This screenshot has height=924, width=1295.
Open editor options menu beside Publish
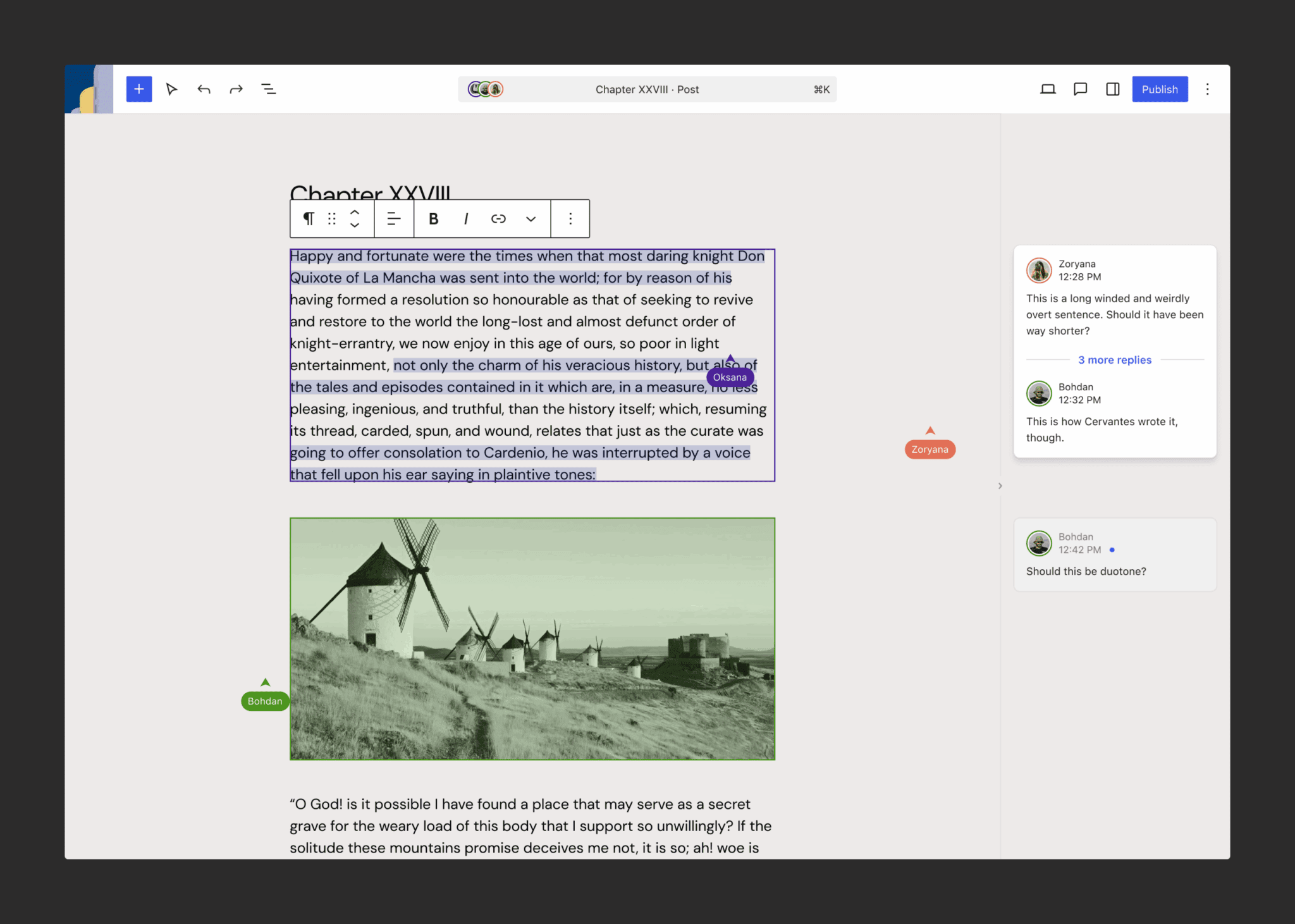click(1207, 89)
